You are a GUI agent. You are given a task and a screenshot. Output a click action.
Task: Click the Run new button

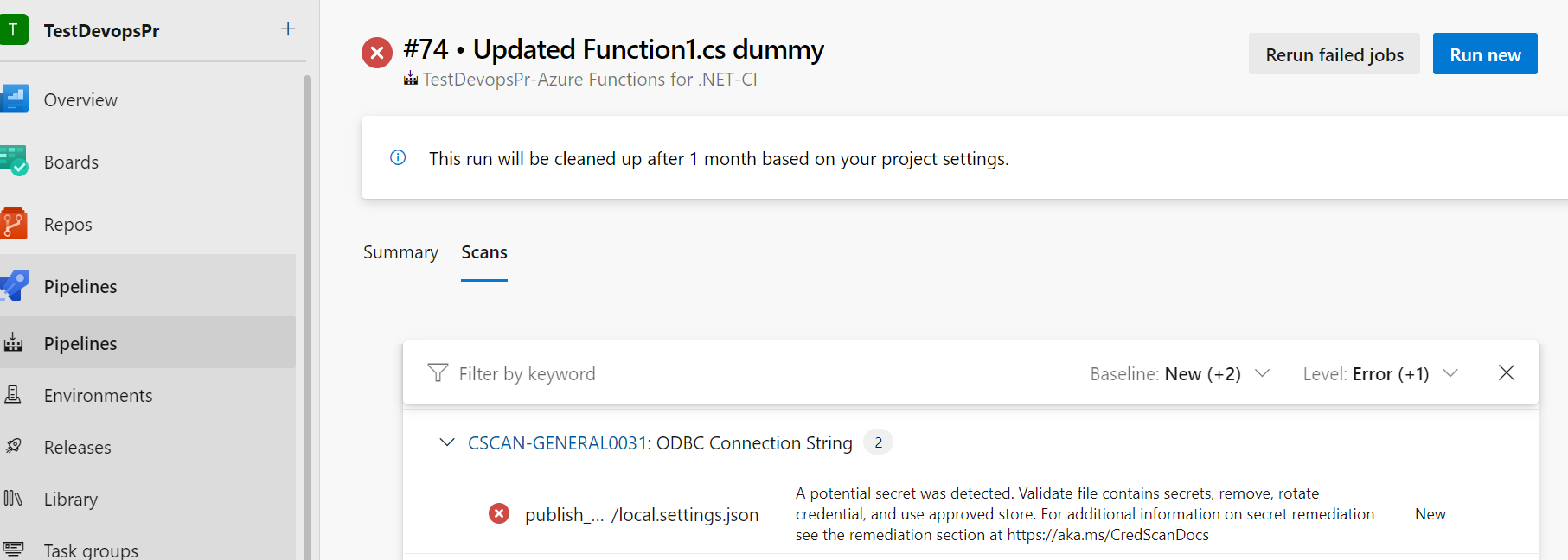[x=1484, y=54]
